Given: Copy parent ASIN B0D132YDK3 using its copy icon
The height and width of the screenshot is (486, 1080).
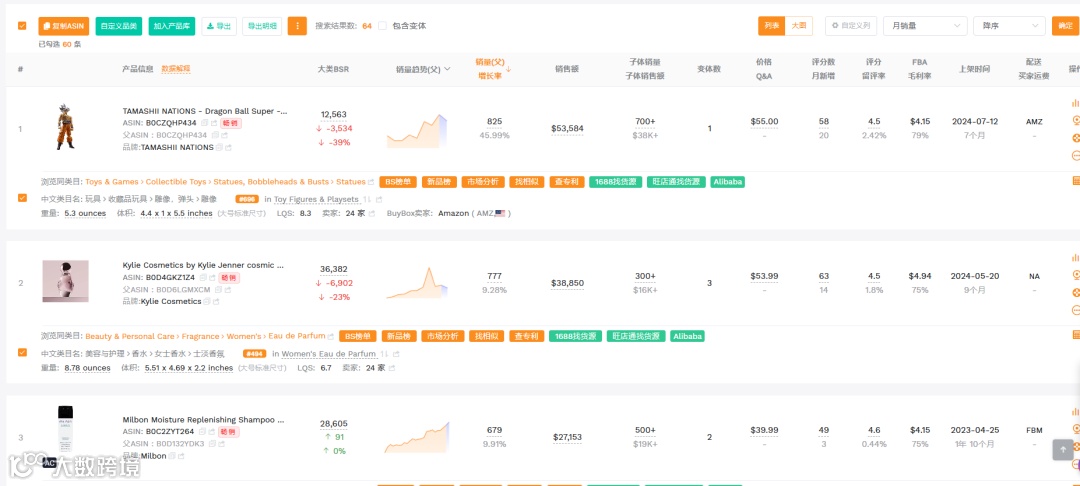Looking at the screenshot, I should [210, 444].
